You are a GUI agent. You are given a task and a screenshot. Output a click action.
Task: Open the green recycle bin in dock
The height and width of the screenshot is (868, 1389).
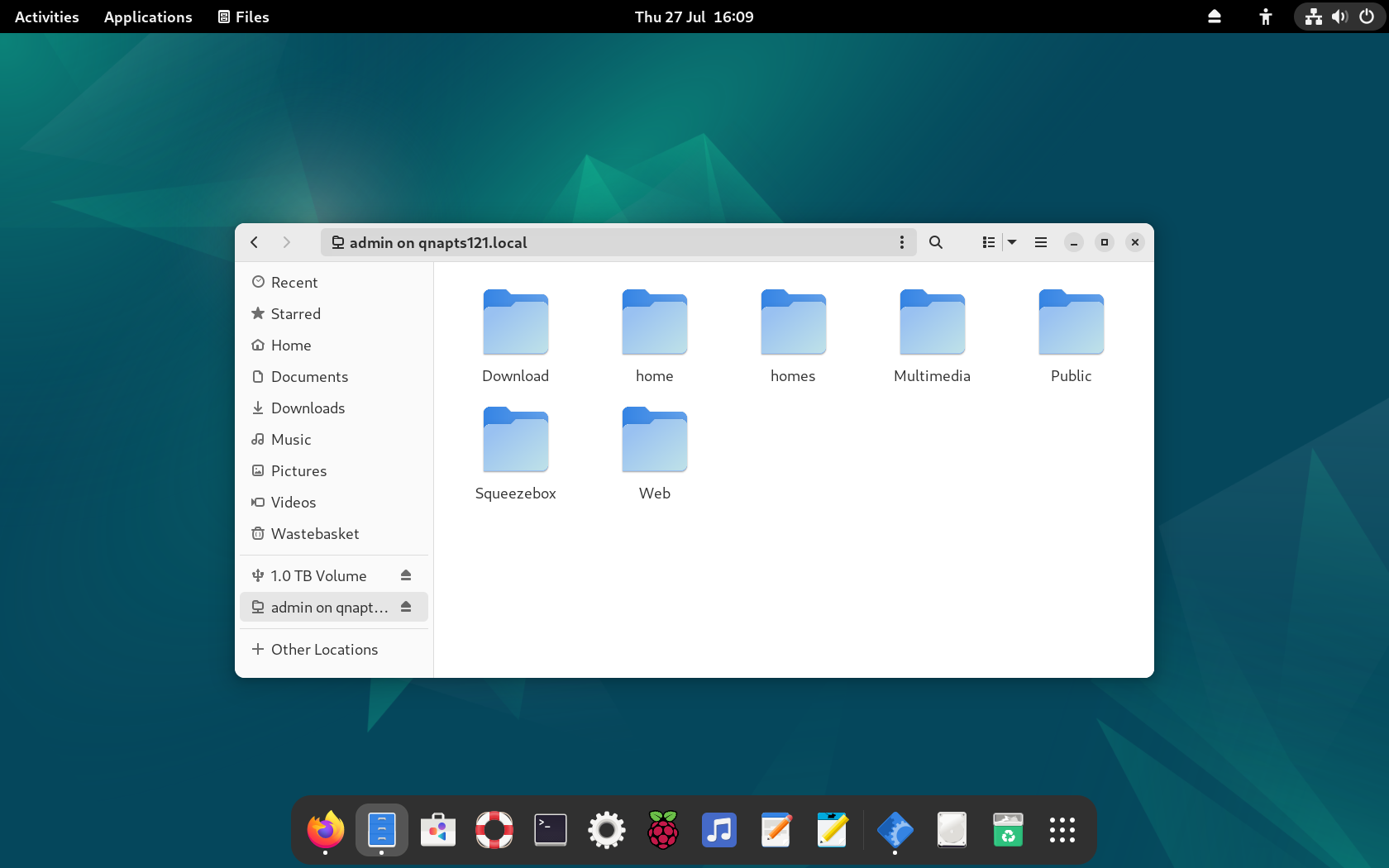(x=1008, y=830)
